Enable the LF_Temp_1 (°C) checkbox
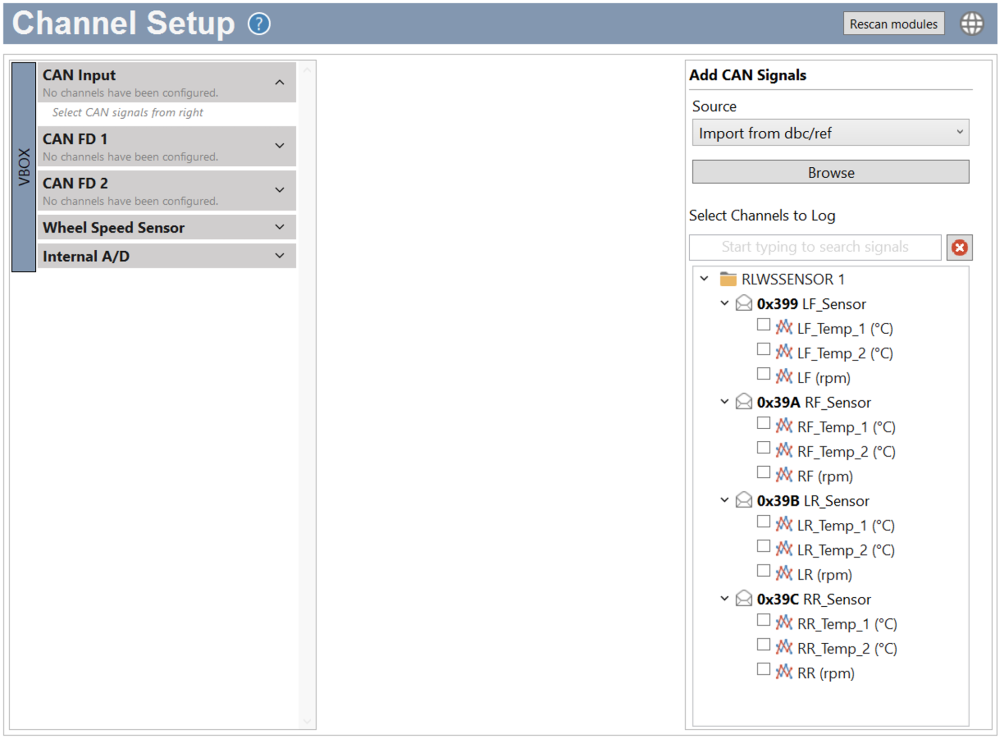 click(x=764, y=325)
